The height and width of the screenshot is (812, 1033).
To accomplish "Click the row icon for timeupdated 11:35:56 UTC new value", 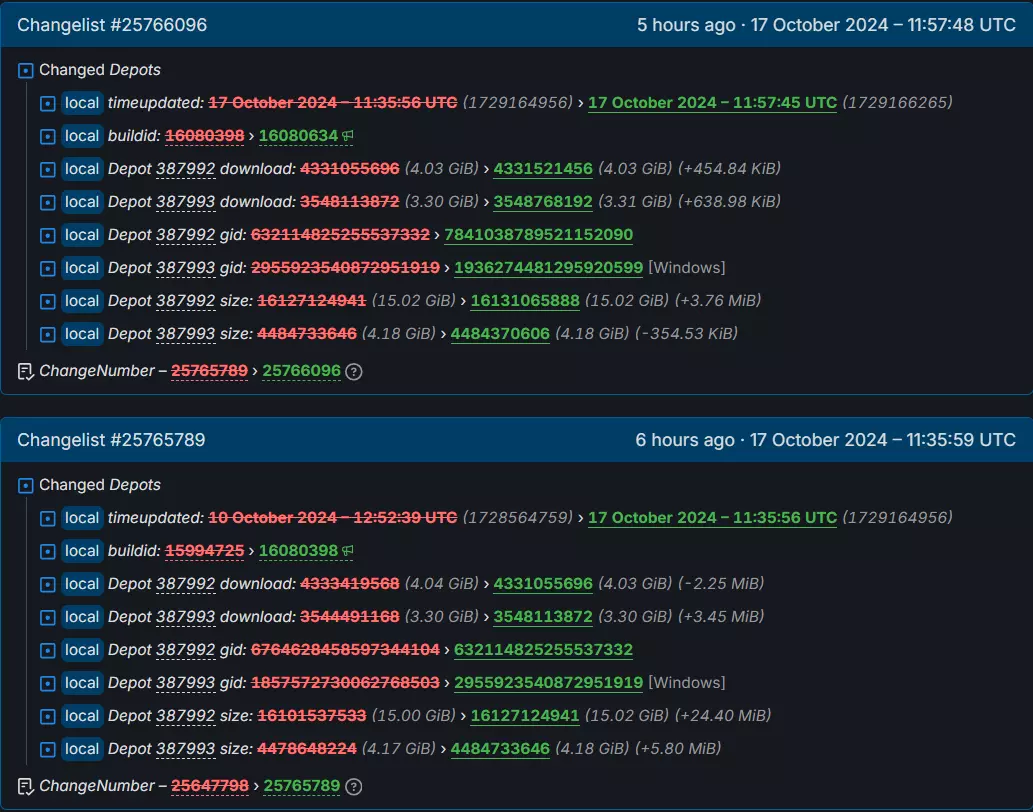I will tap(47, 518).
